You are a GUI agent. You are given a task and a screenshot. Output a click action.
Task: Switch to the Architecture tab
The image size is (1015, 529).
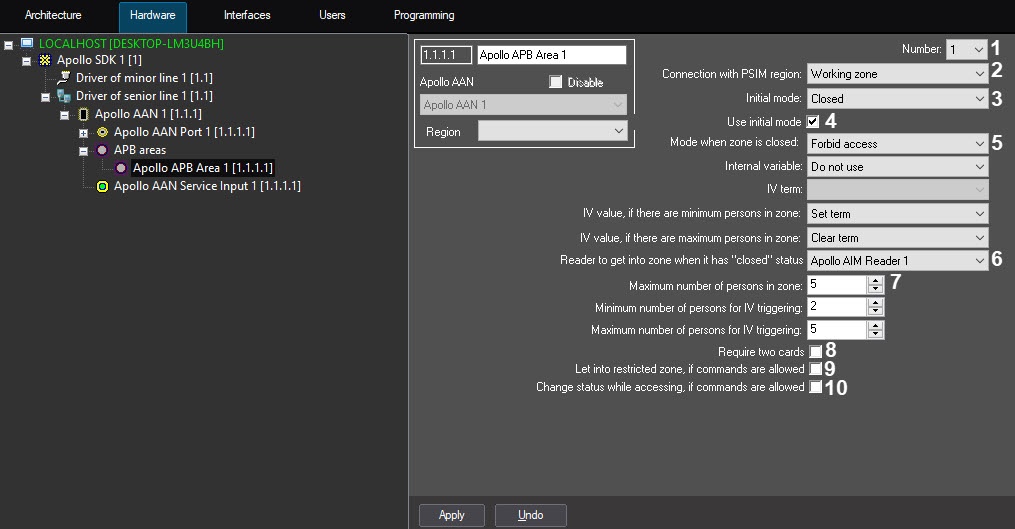pyautogui.click(x=53, y=15)
